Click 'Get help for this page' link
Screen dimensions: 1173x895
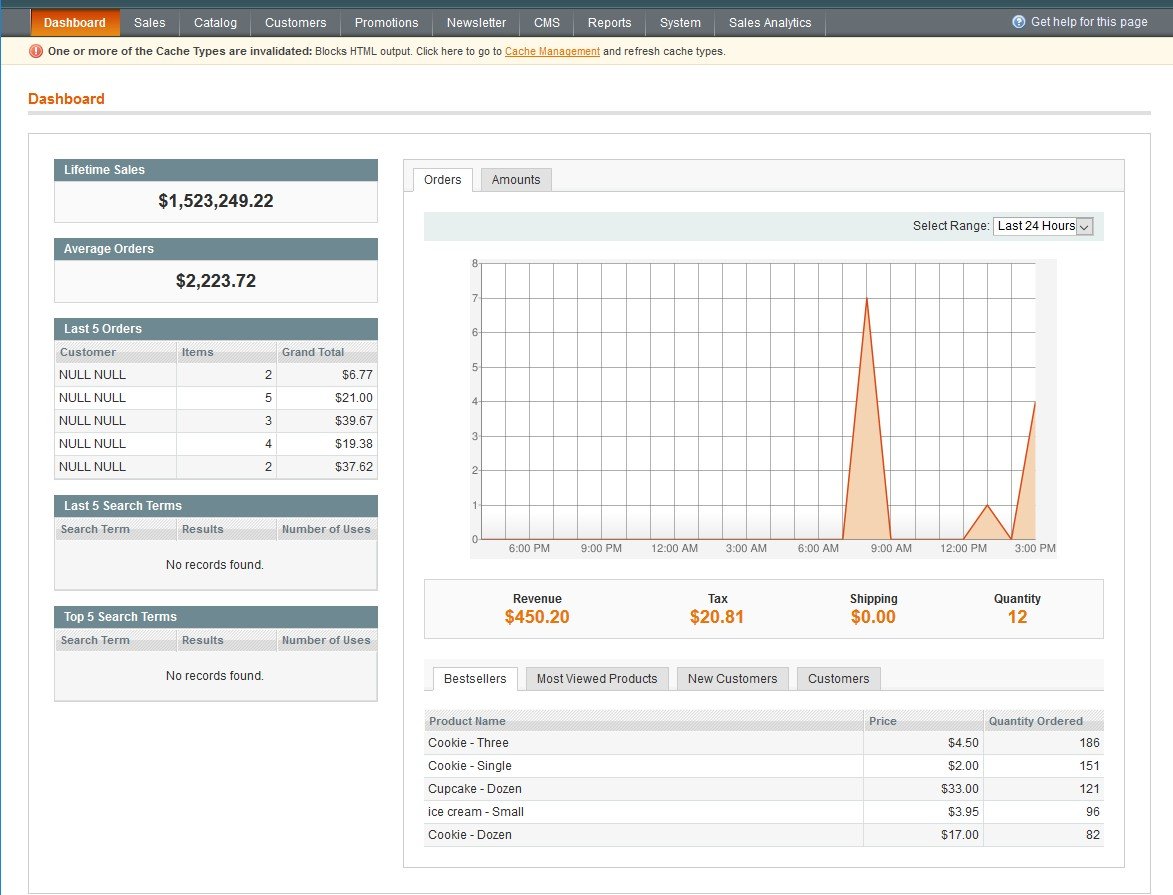coord(1089,22)
